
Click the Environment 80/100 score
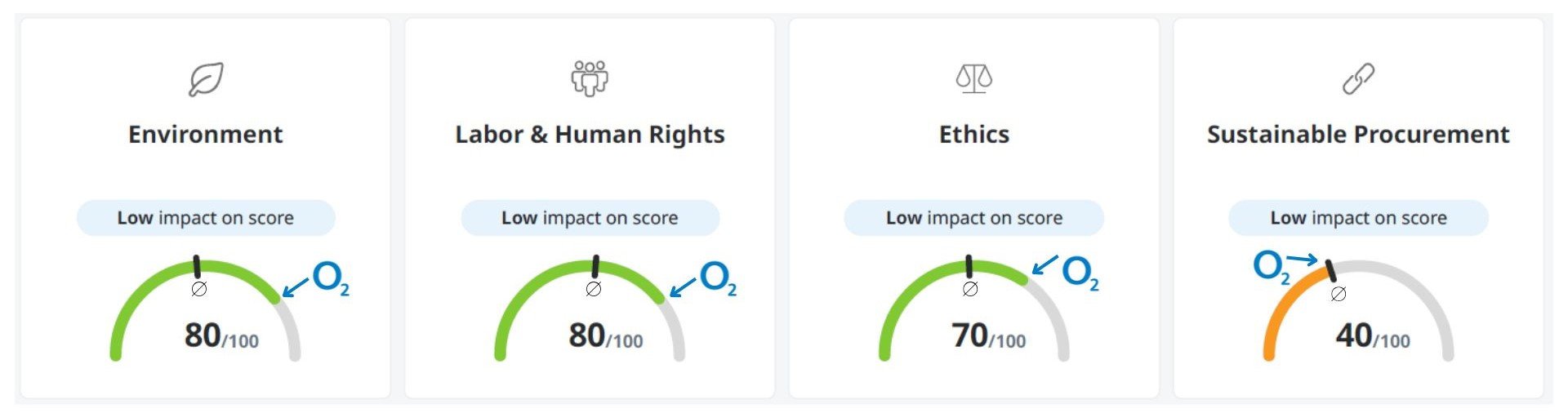220,335
